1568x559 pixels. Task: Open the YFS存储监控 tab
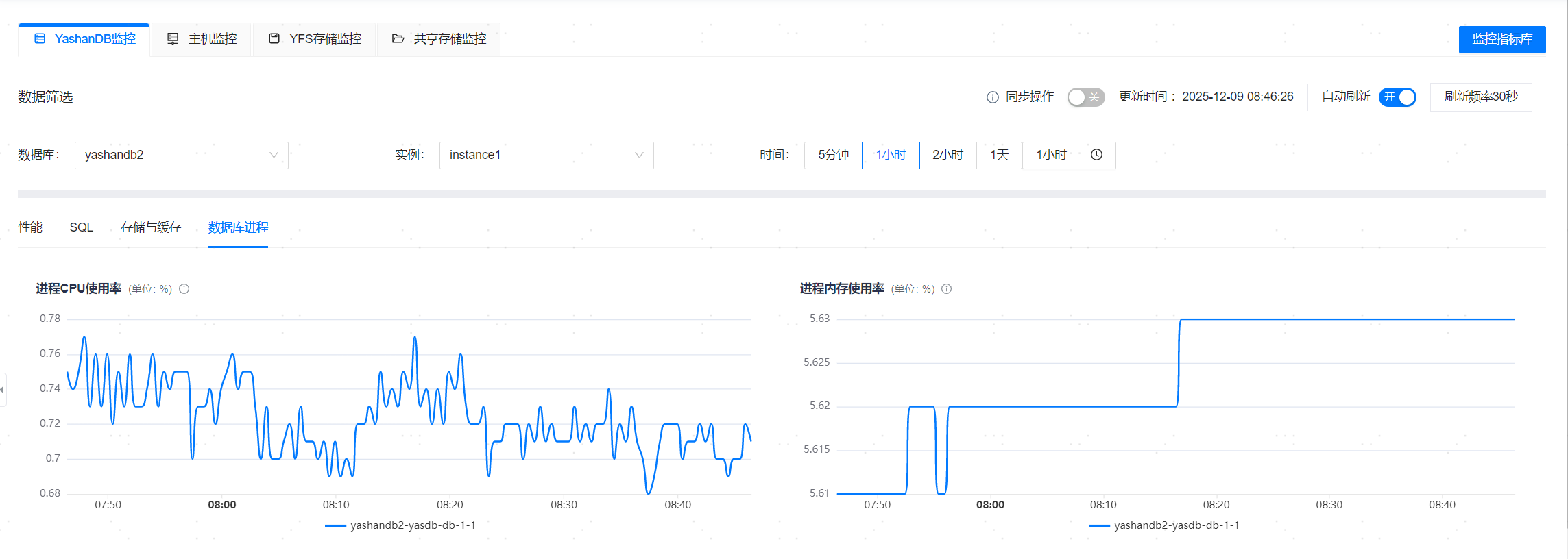click(315, 39)
